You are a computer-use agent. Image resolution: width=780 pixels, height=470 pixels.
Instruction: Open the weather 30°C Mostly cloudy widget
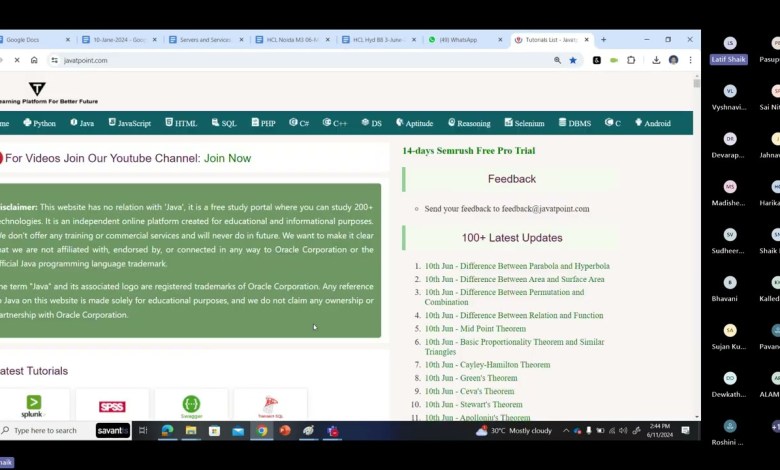coord(514,431)
